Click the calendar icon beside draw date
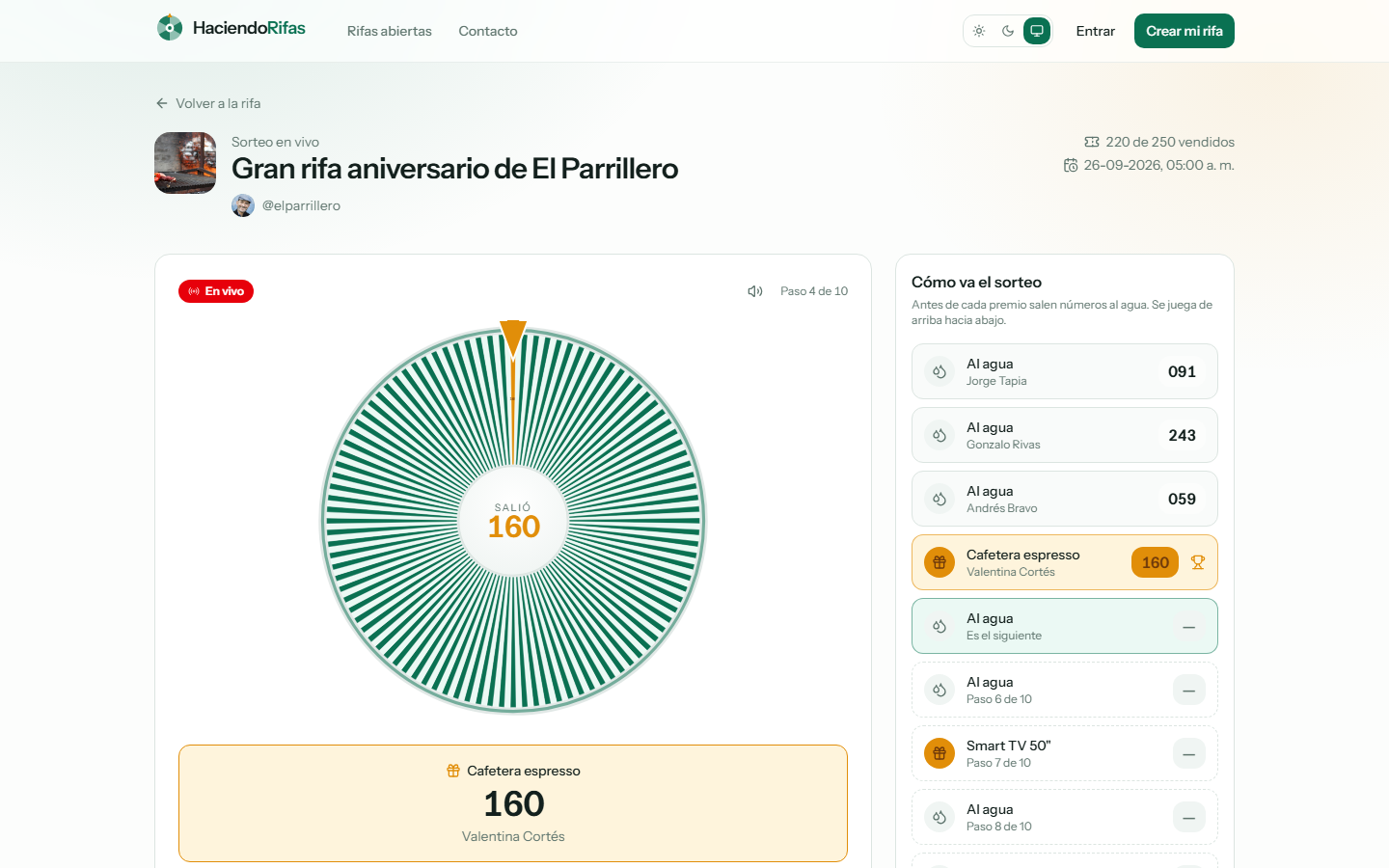Image resolution: width=1389 pixels, height=868 pixels. point(1071,165)
